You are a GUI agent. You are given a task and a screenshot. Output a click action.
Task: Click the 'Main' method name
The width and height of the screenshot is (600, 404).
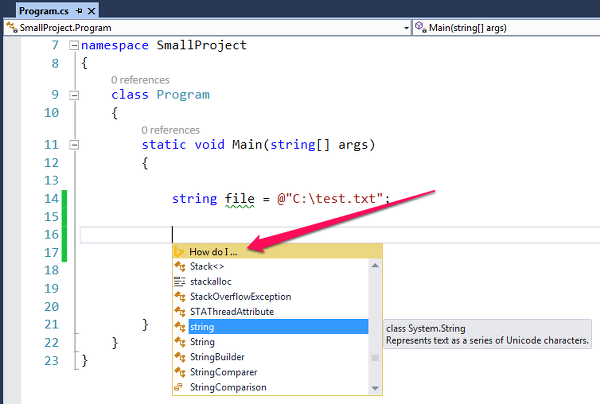[x=247, y=145]
